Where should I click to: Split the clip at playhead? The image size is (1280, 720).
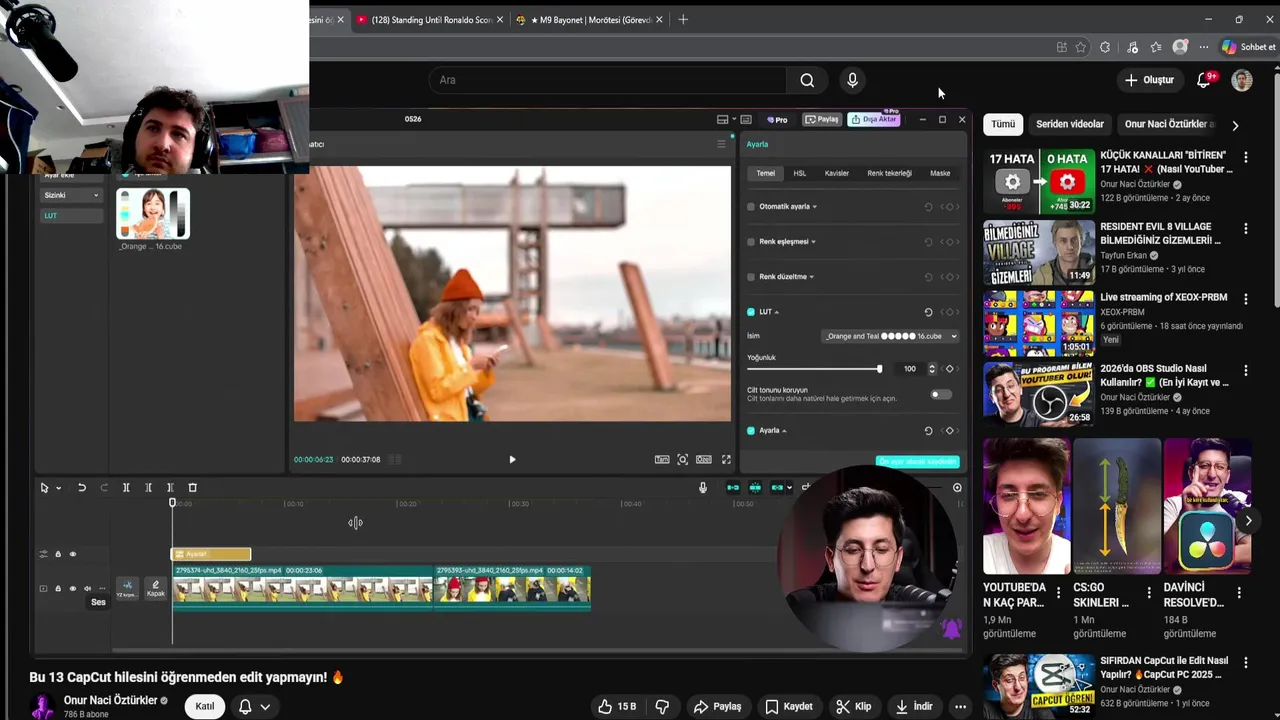(x=126, y=488)
